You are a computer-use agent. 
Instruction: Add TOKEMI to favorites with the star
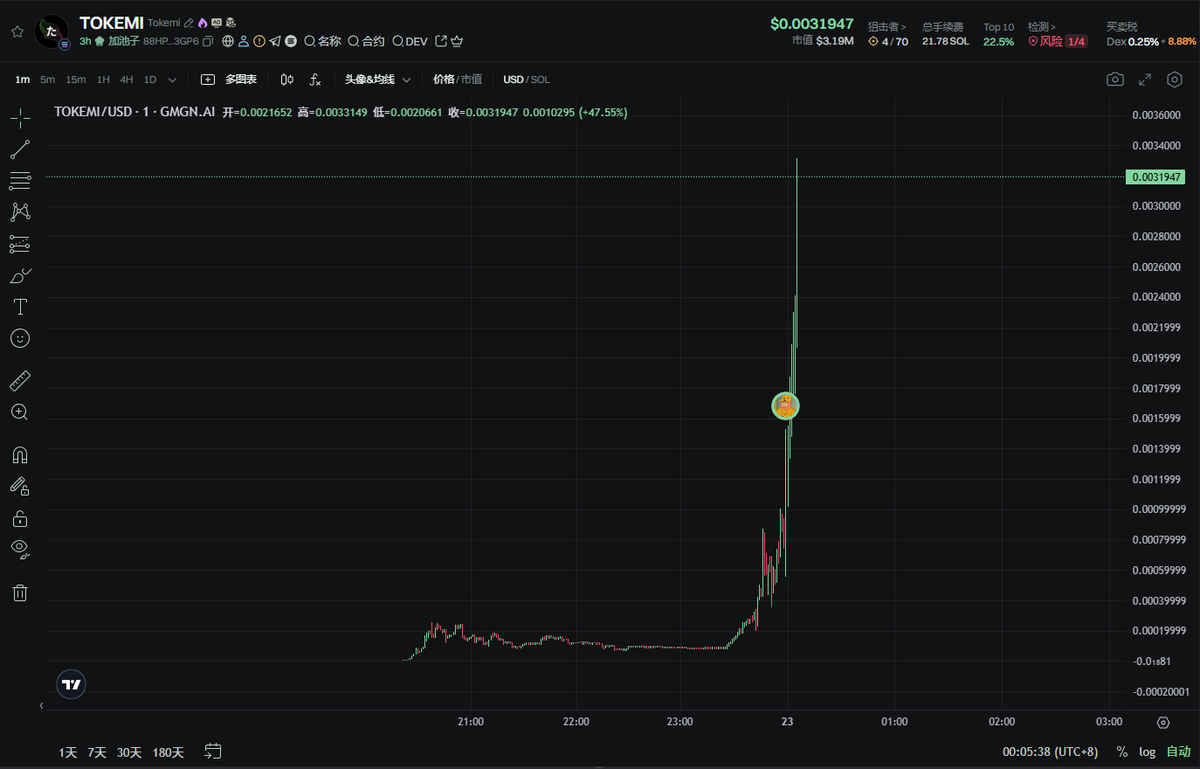pos(17,31)
